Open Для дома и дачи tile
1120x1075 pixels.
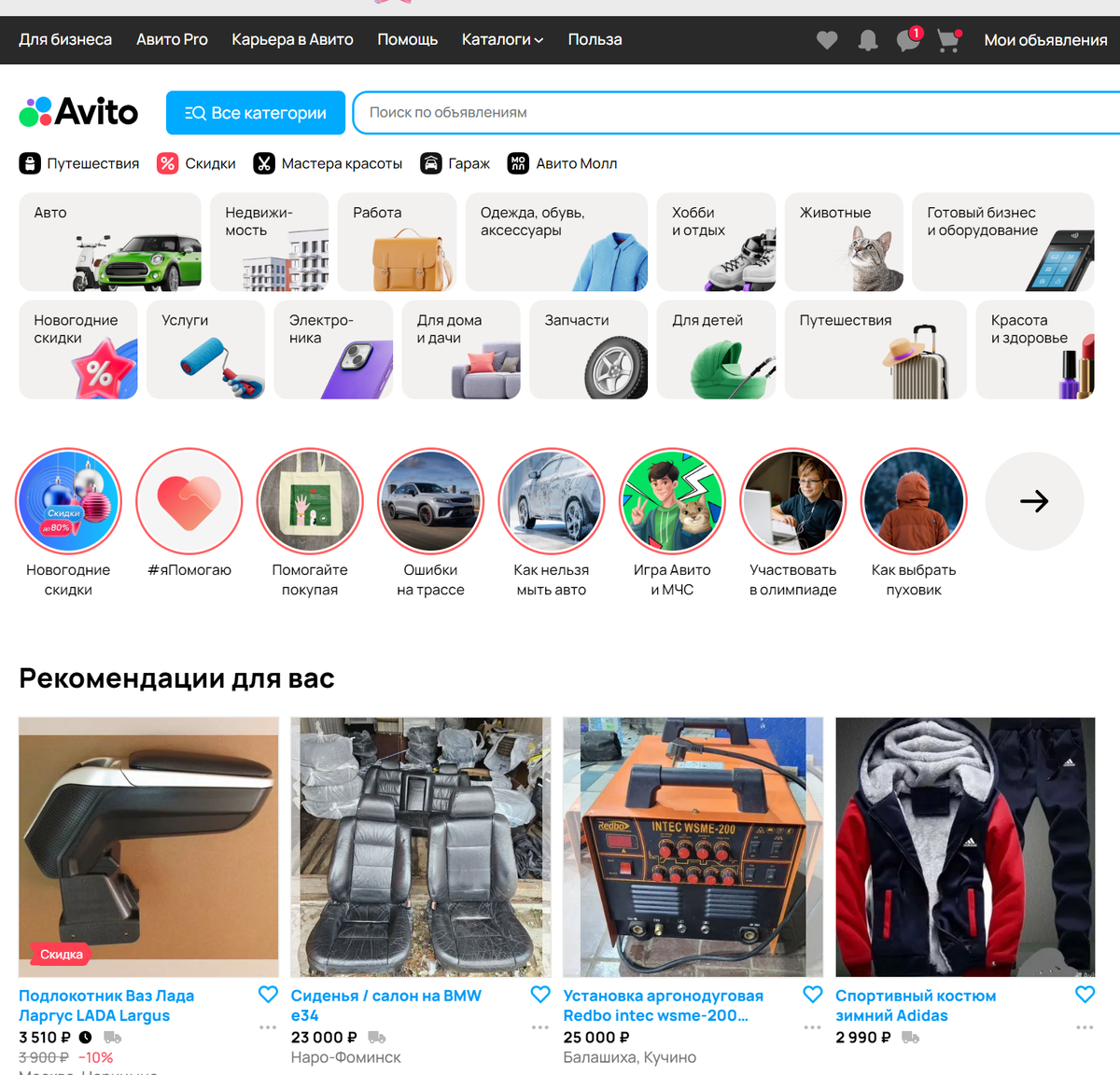coord(461,350)
